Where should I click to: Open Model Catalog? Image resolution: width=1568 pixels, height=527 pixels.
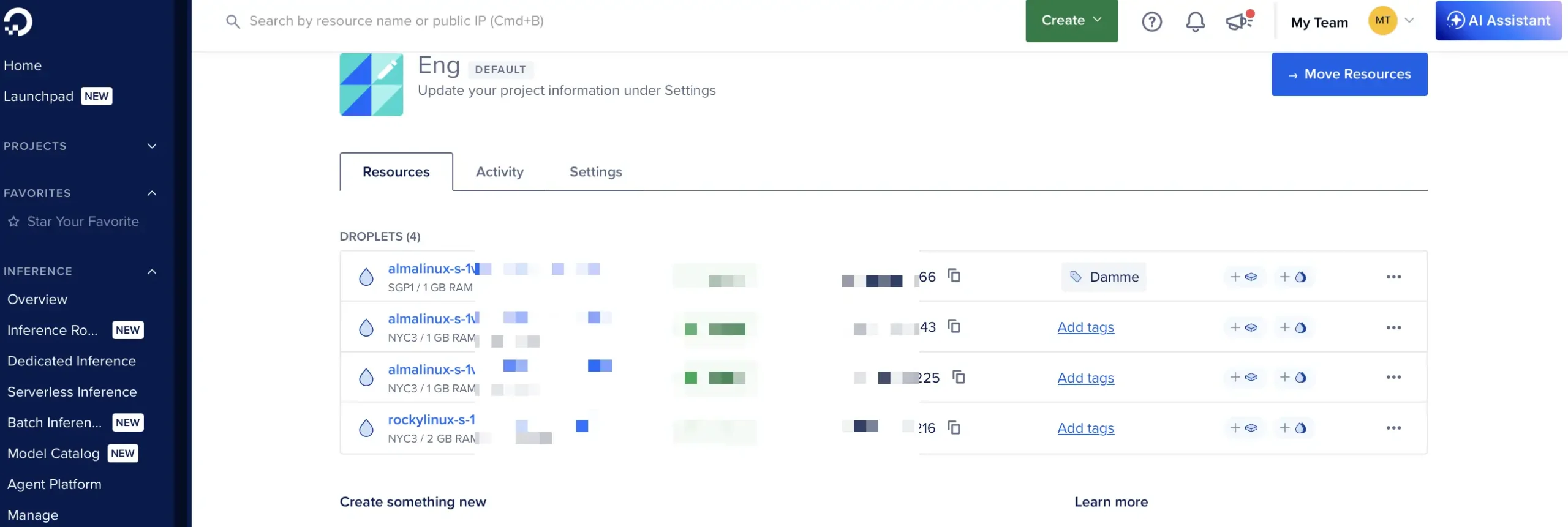coord(53,454)
